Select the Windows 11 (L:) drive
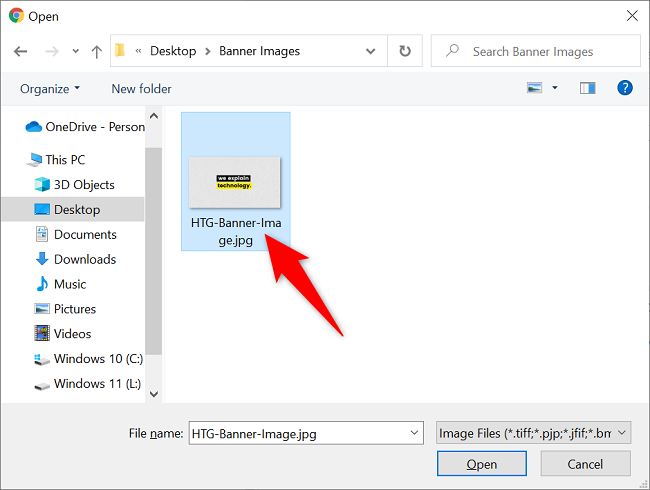 point(87,383)
